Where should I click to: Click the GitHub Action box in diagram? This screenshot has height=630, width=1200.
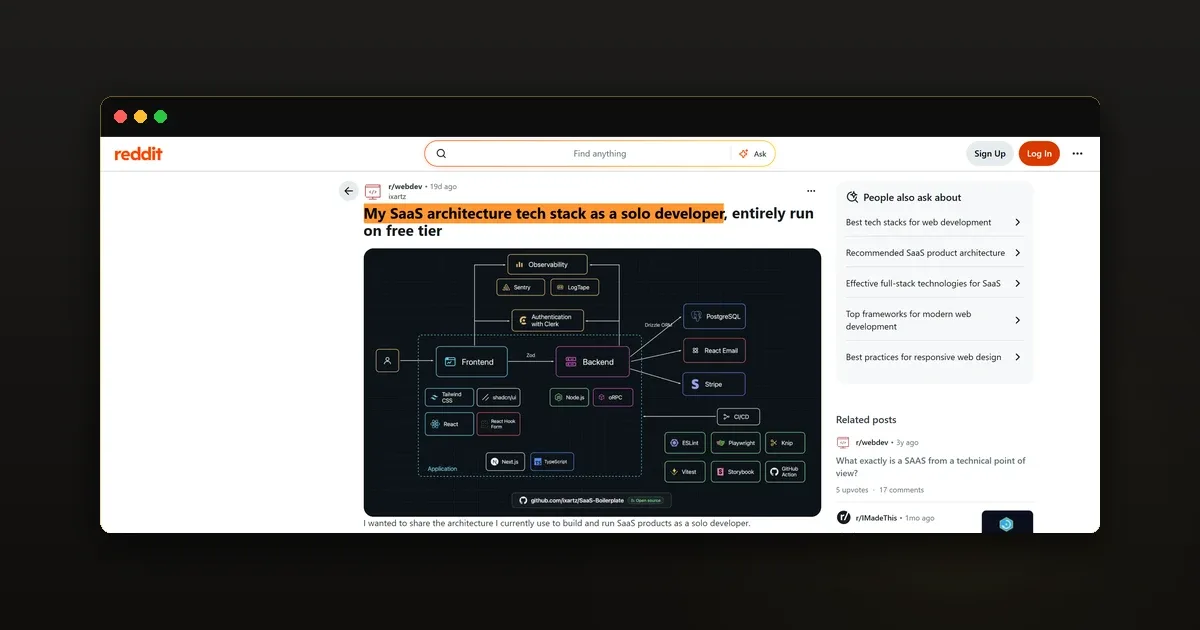pyautogui.click(x=785, y=471)
